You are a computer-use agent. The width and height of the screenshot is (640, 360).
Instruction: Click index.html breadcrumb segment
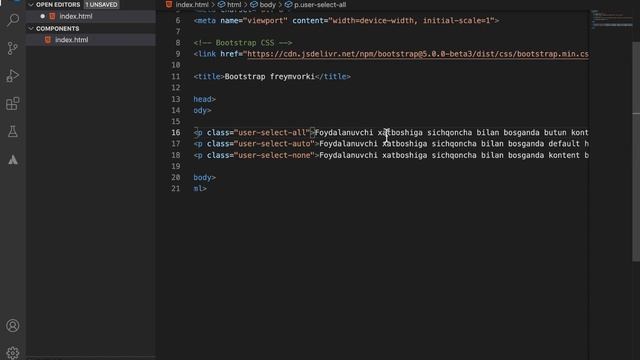[192, 4]
